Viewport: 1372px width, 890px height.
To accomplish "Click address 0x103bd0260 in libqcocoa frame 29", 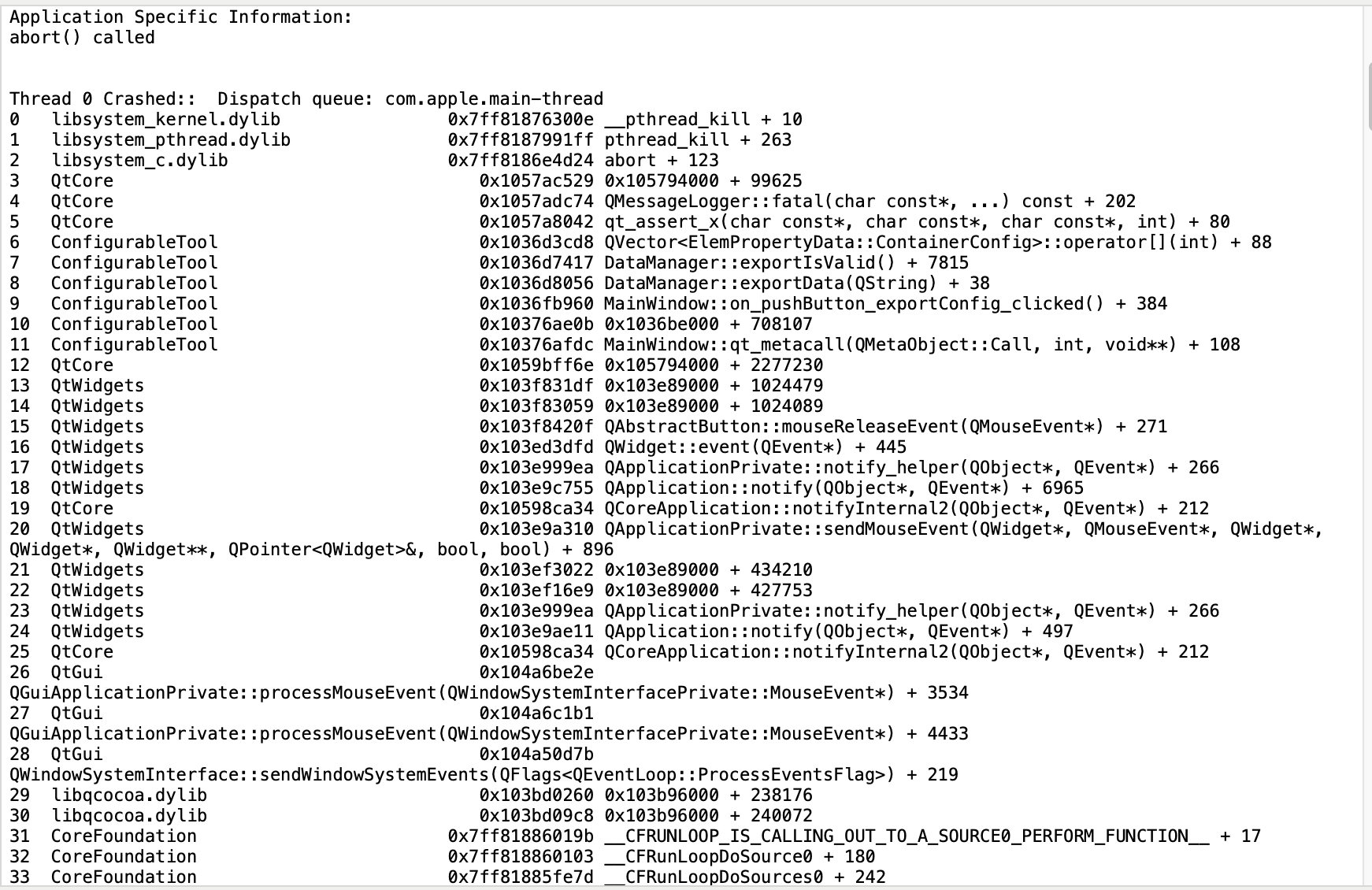I will (536, 795).
